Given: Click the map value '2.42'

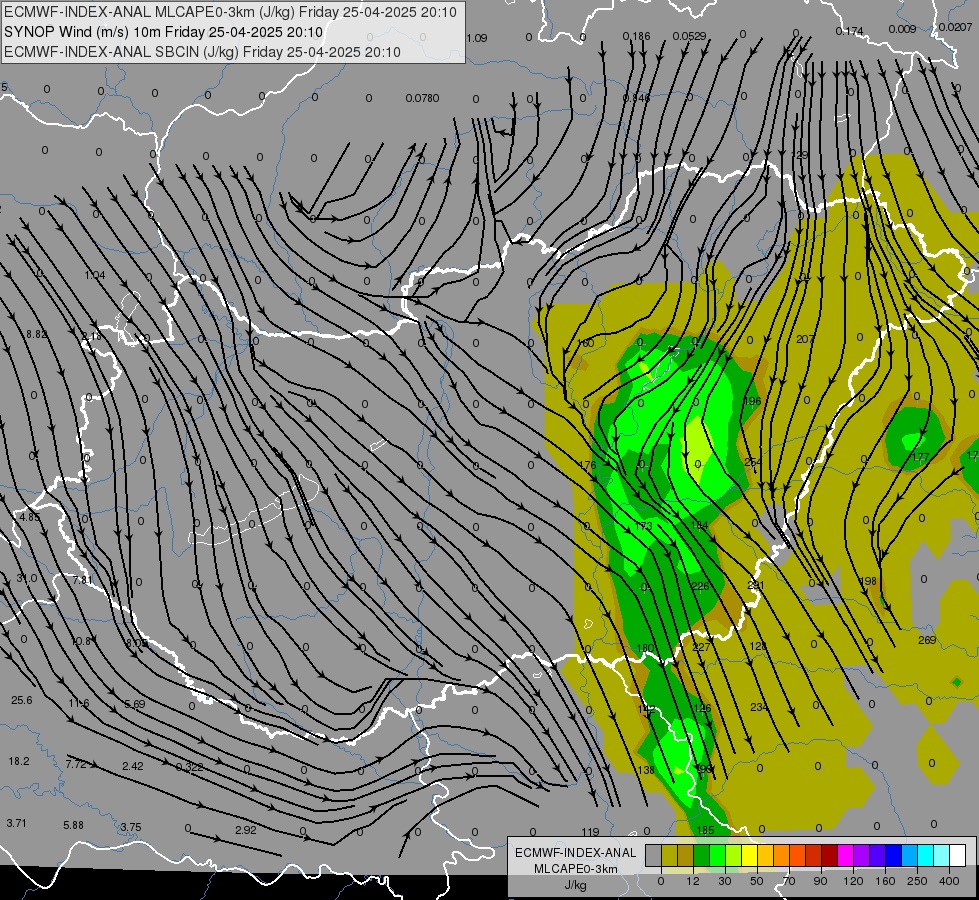Looking at the screenshot, I should point(132,766).
